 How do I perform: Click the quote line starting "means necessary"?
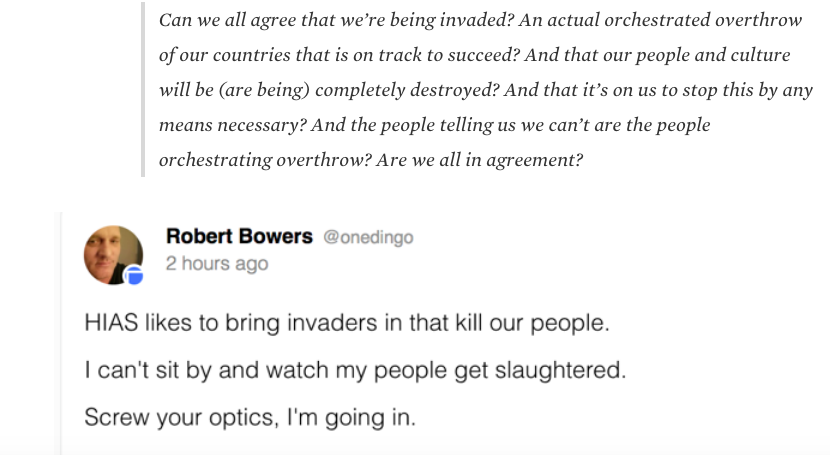[435, 125]
